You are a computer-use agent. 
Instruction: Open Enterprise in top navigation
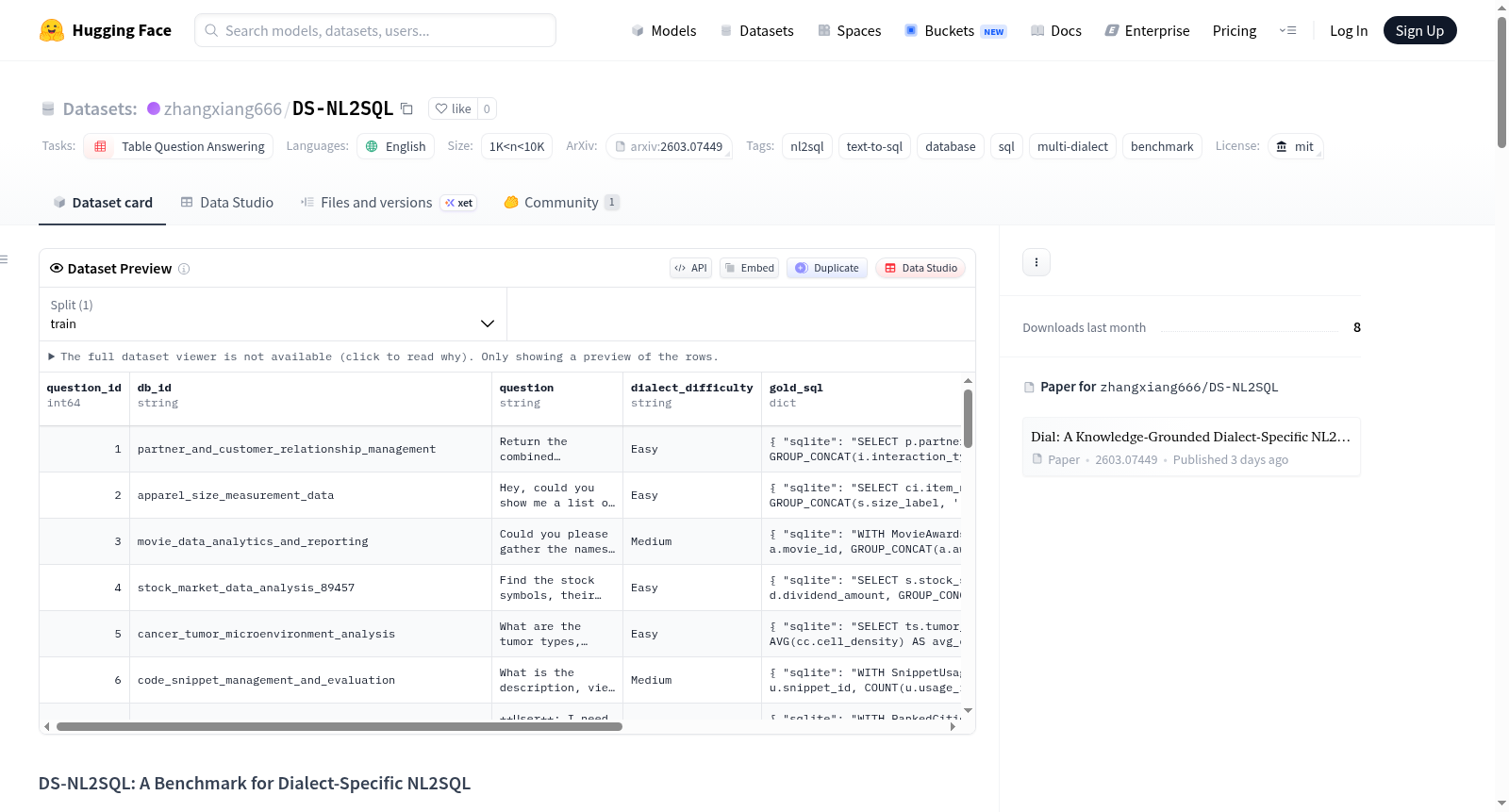tap(1147, 30)
